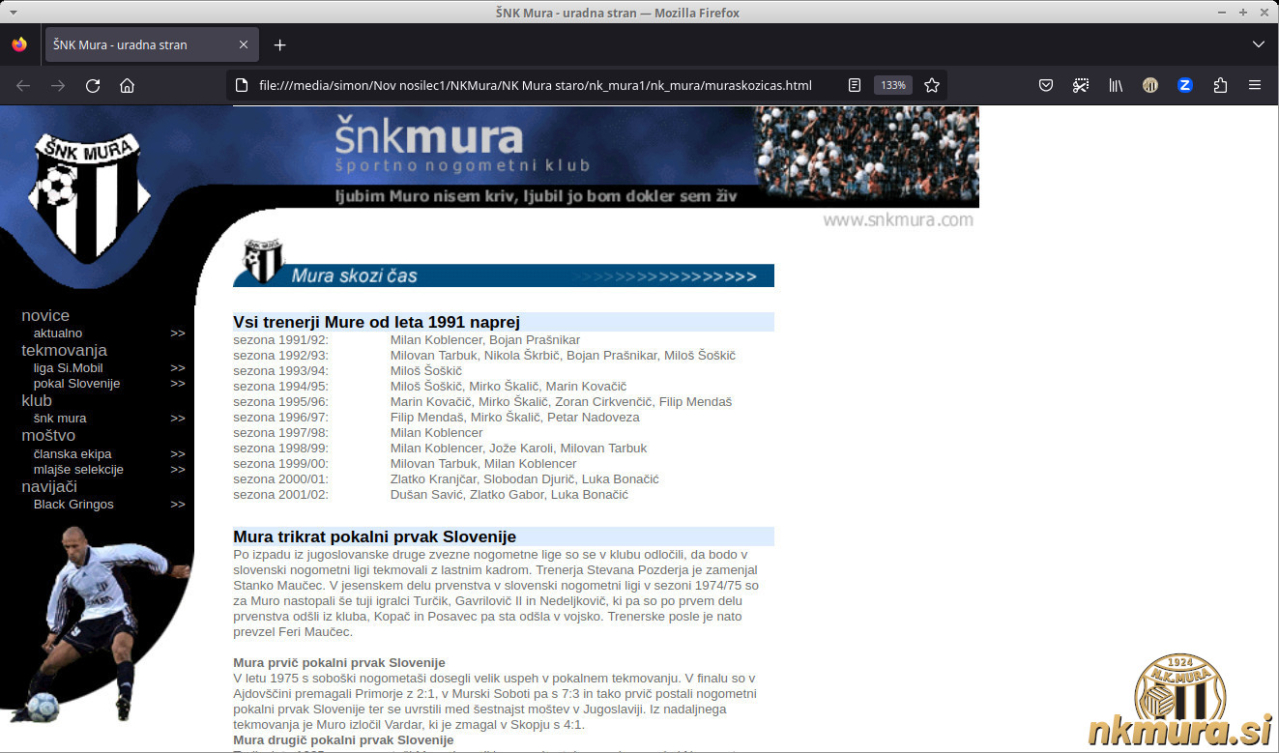Click the screenshot tool icon

click(1081, 86)
